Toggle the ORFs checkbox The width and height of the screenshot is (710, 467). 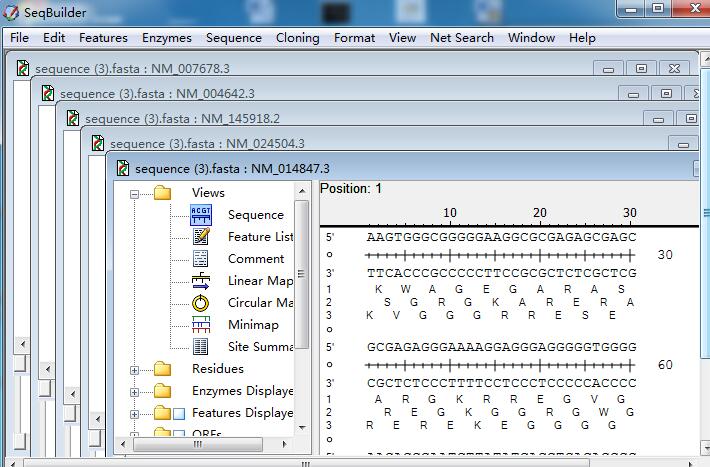coord(178,435)
